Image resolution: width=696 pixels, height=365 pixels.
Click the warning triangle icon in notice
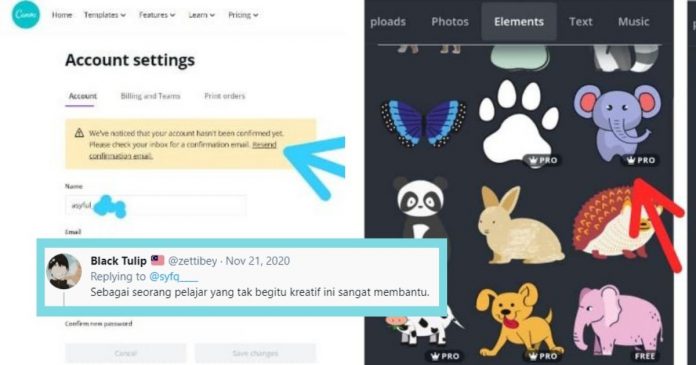(x=79, y=133)
